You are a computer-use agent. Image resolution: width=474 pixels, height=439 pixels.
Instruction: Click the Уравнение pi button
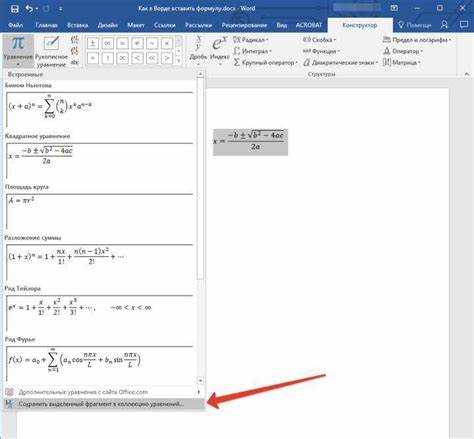click(x=18, y=50)
